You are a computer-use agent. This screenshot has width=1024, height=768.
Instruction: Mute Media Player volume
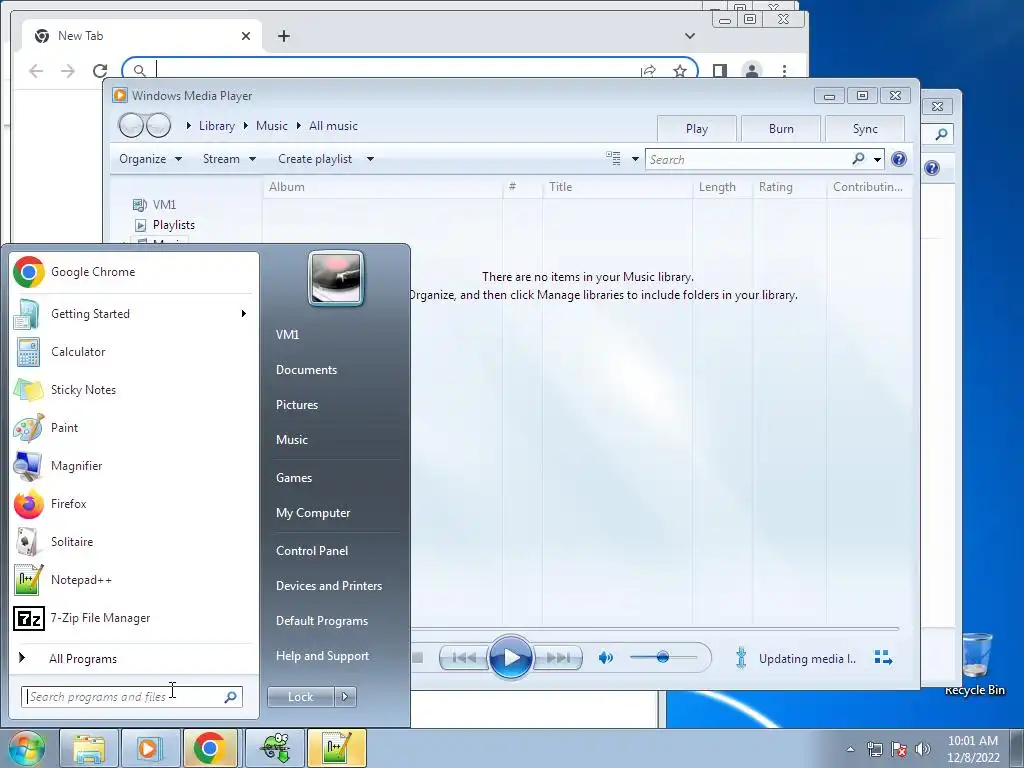point(605,658)
